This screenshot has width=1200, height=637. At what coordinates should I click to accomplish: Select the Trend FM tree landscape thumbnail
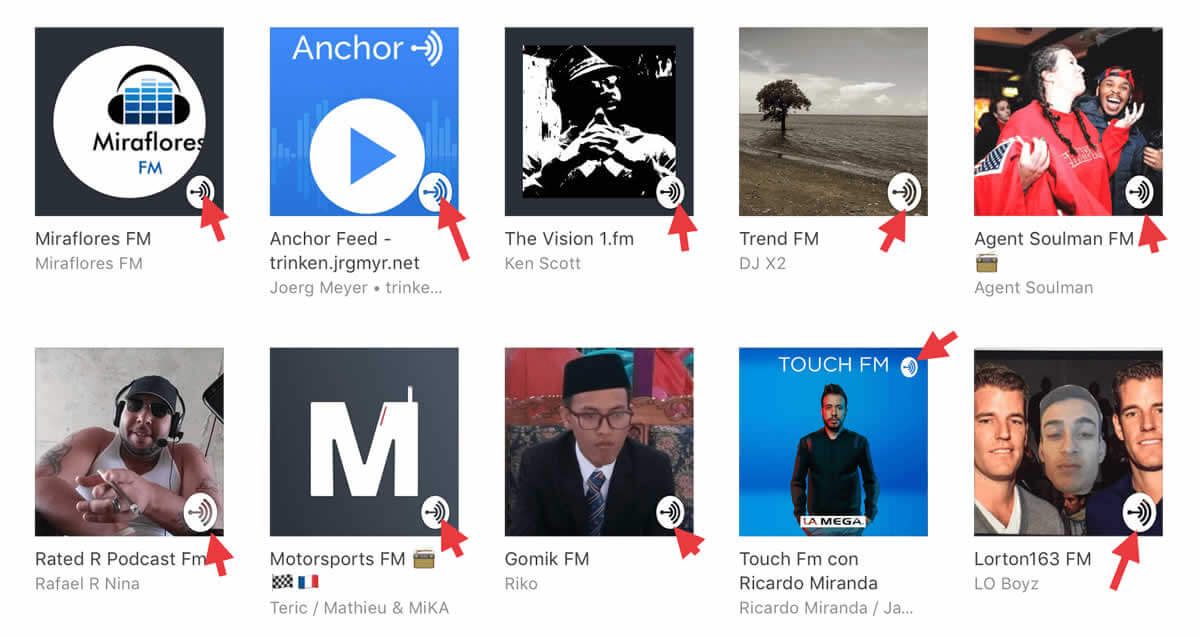click(833, 121)
